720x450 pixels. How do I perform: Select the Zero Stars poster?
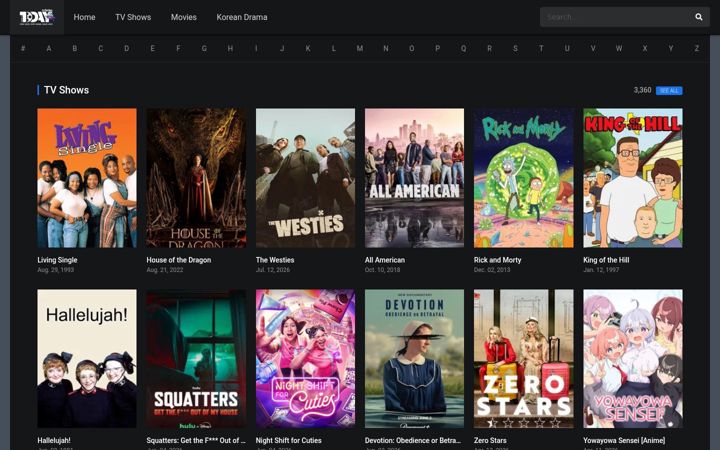[x=523, y=359]
